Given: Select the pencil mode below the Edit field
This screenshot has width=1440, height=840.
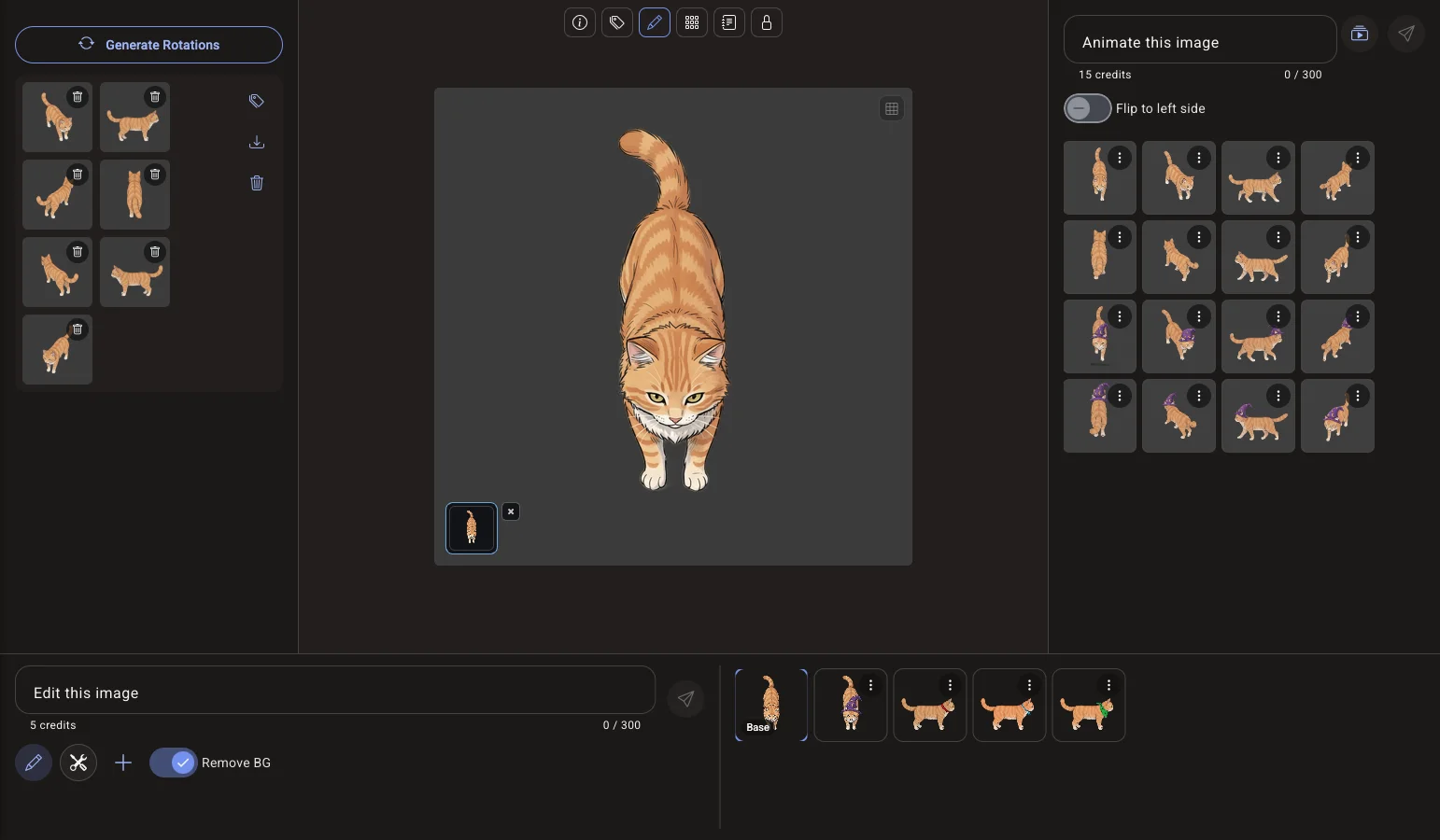Looking at the screenshot, I should [x=34, y=763].
